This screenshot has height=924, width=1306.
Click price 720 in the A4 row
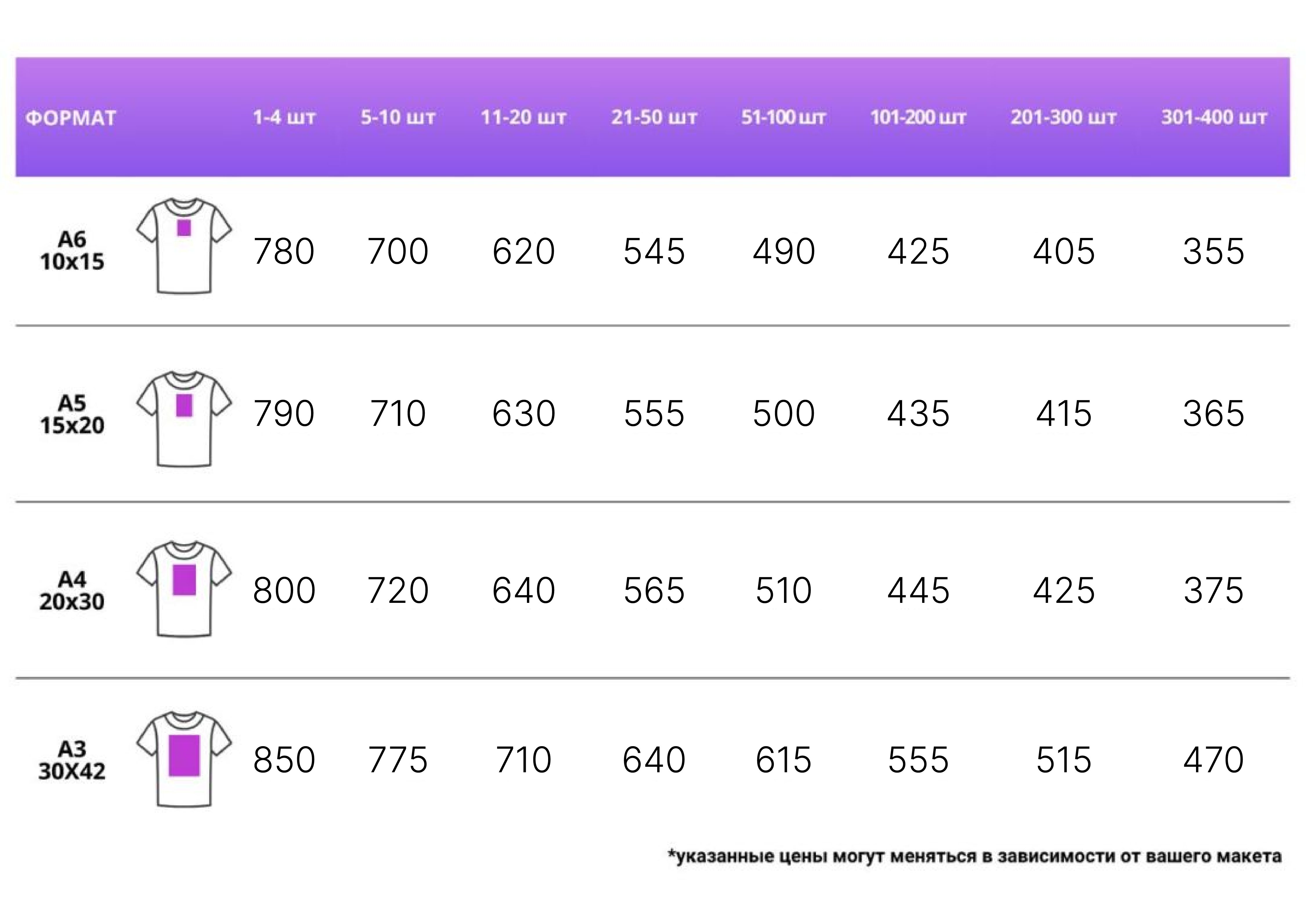[398, 591]
